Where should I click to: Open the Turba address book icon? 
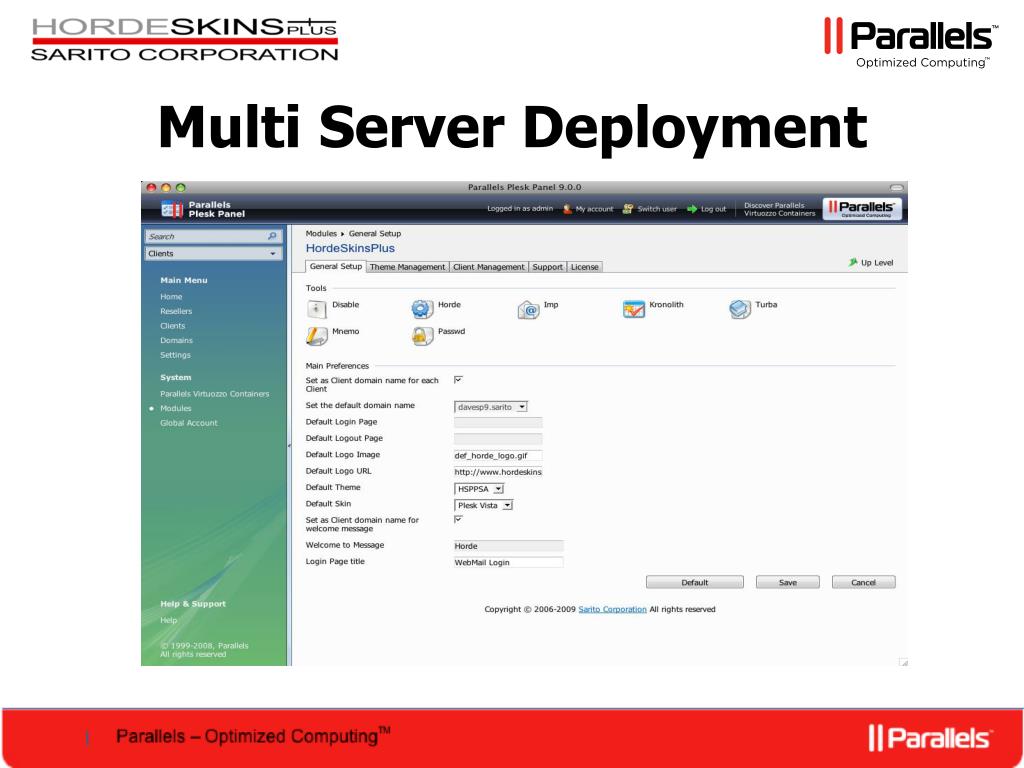tap(740, 309)
